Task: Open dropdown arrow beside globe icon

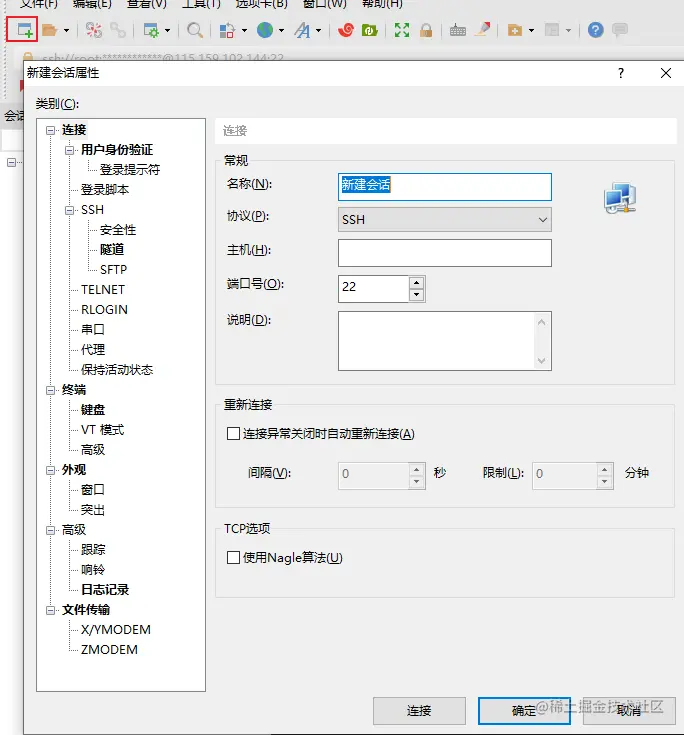Action: 281,31
